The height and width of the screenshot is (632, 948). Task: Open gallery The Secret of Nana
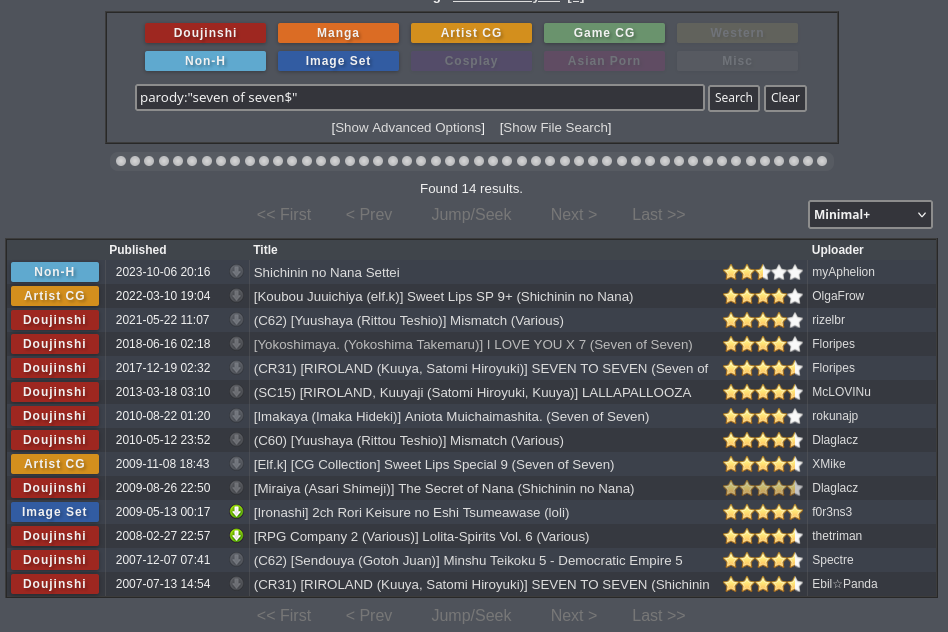pos(444,489)
